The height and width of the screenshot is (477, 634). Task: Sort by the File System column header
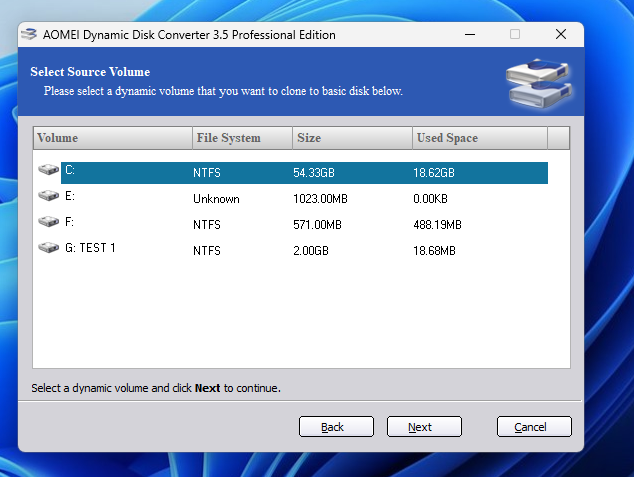[x=242, y=138]
